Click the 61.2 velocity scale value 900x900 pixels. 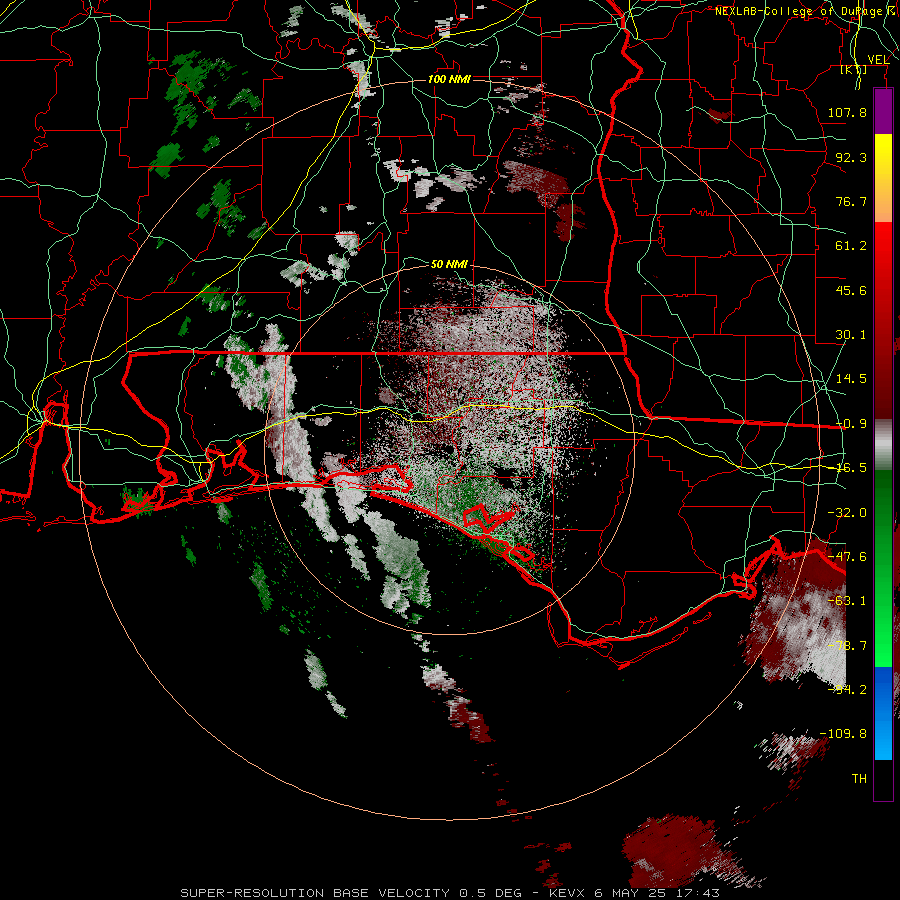pos(851,246)
